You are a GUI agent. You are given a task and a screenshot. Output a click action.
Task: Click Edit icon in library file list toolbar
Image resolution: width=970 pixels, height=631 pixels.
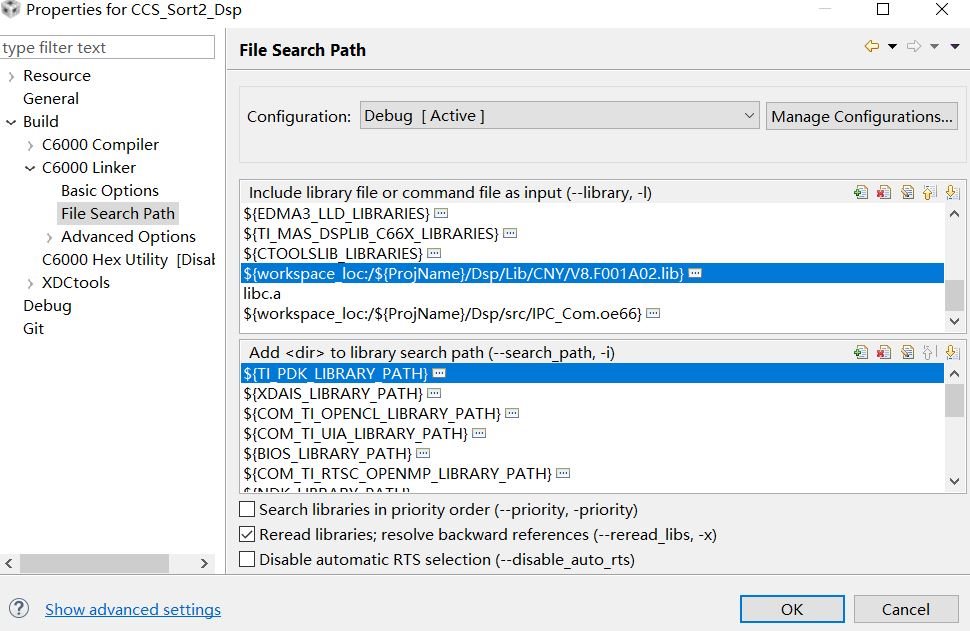pyautogui.click(x=906, y=193)
